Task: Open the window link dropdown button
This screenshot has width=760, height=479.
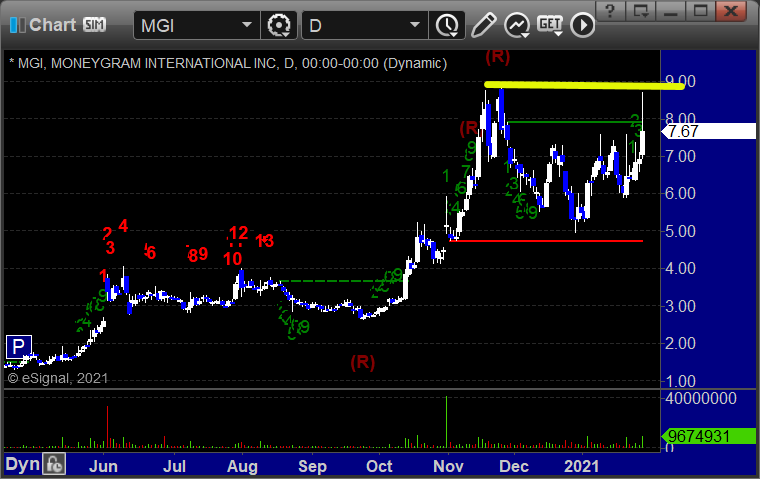Action: tap(641, 10)
